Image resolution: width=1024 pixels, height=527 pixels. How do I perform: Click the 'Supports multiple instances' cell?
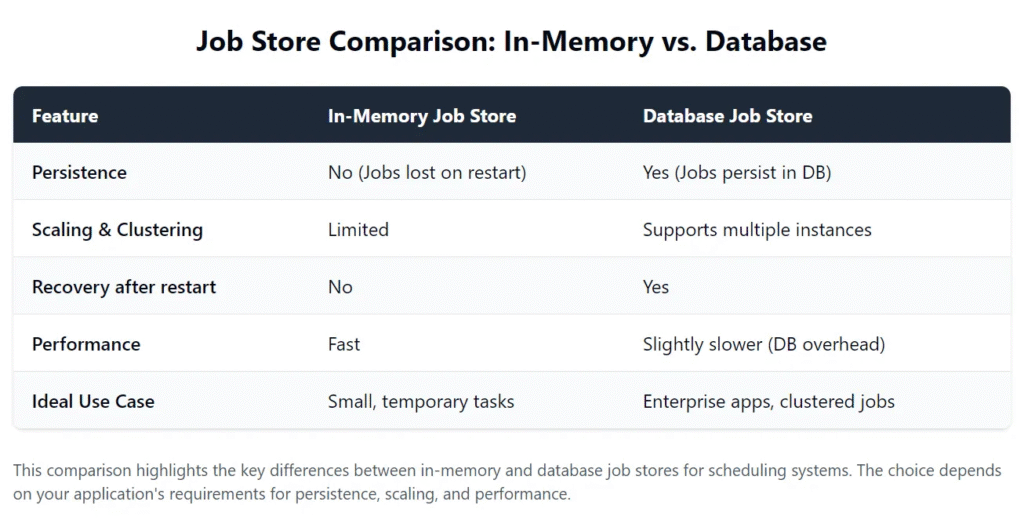[757, 230]
